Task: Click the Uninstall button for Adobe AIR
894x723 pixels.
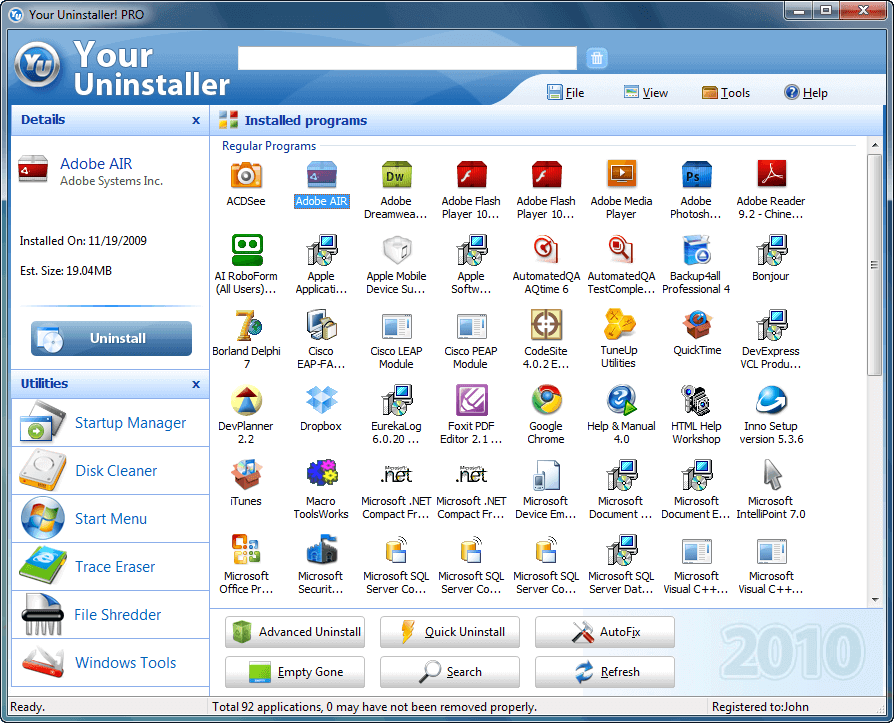Action: 110,338
